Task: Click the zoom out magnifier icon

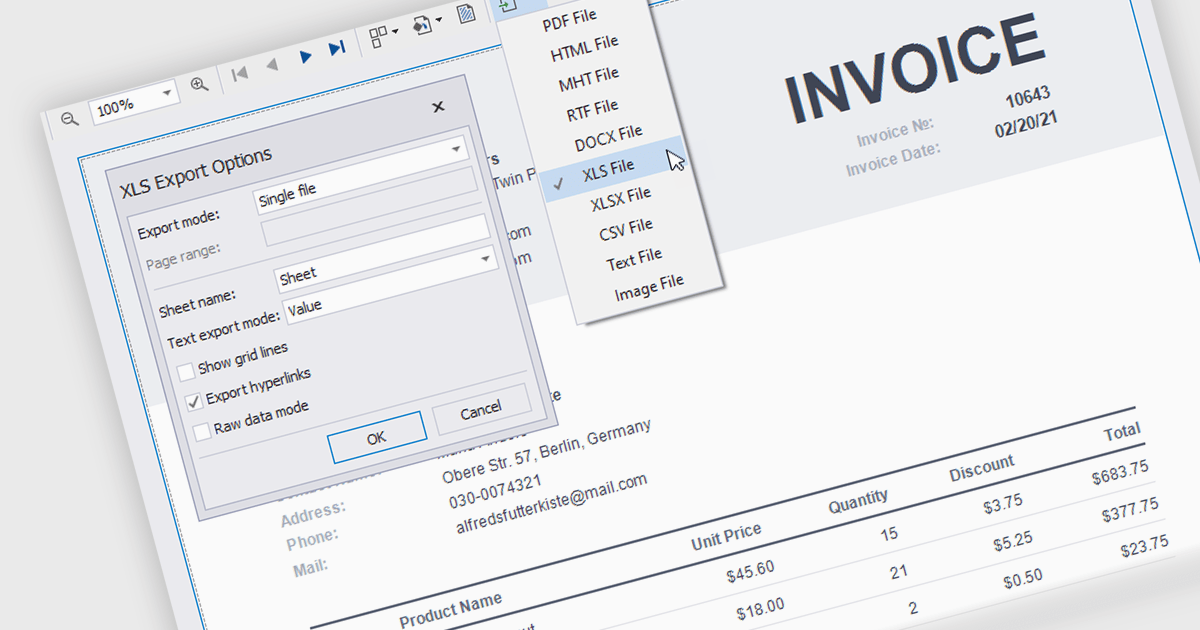Action: [x=69, y=119]
